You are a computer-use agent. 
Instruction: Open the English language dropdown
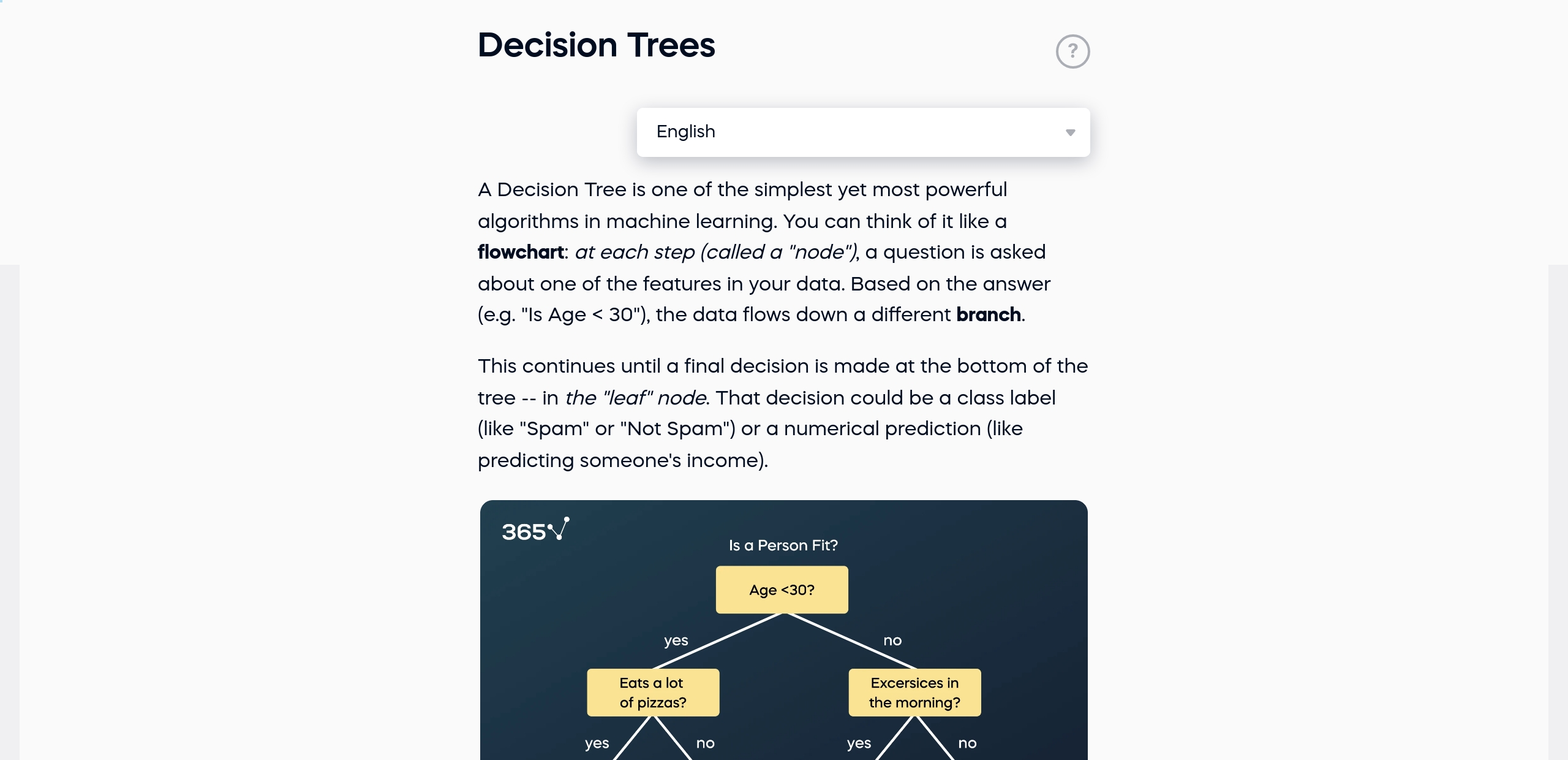862,132
